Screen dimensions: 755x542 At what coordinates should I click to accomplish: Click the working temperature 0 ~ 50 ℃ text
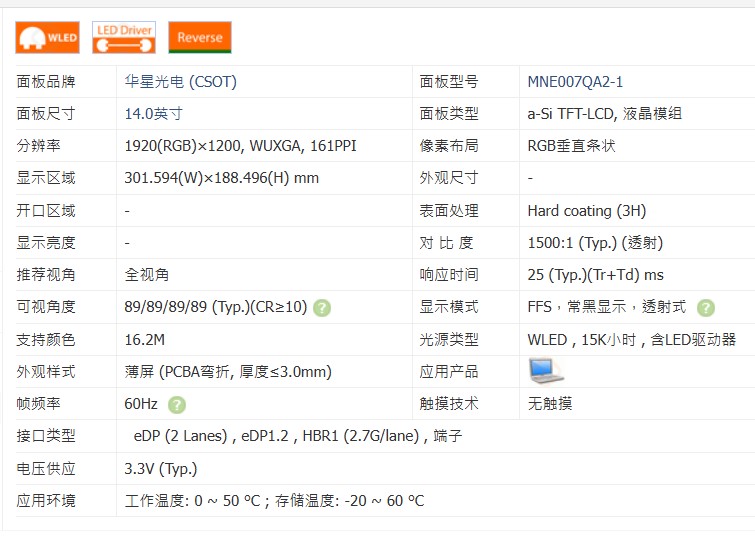pyautogui.click(x=192, y=500)
